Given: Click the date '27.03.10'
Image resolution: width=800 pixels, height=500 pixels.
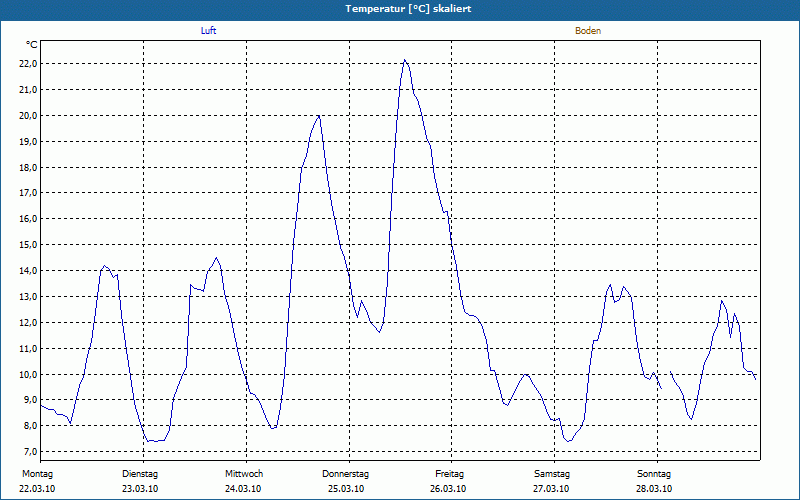Looking at the screenshot, I should click(x=551, y=489).
